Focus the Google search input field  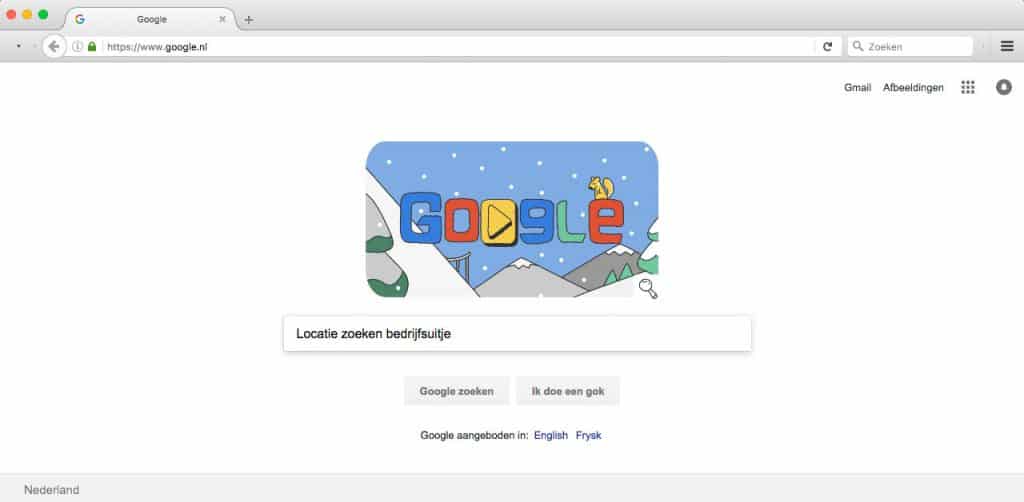pos(517,334)
